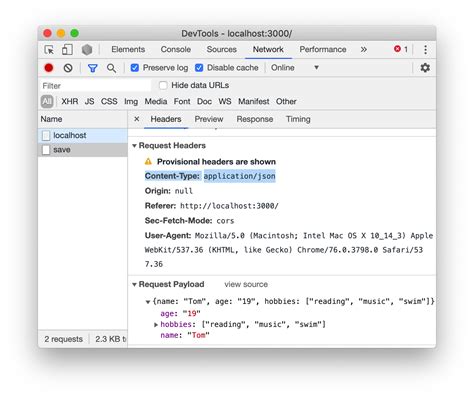Open the more tabs chevron
This screenshot has width=474, height=398.
[363, 50]
